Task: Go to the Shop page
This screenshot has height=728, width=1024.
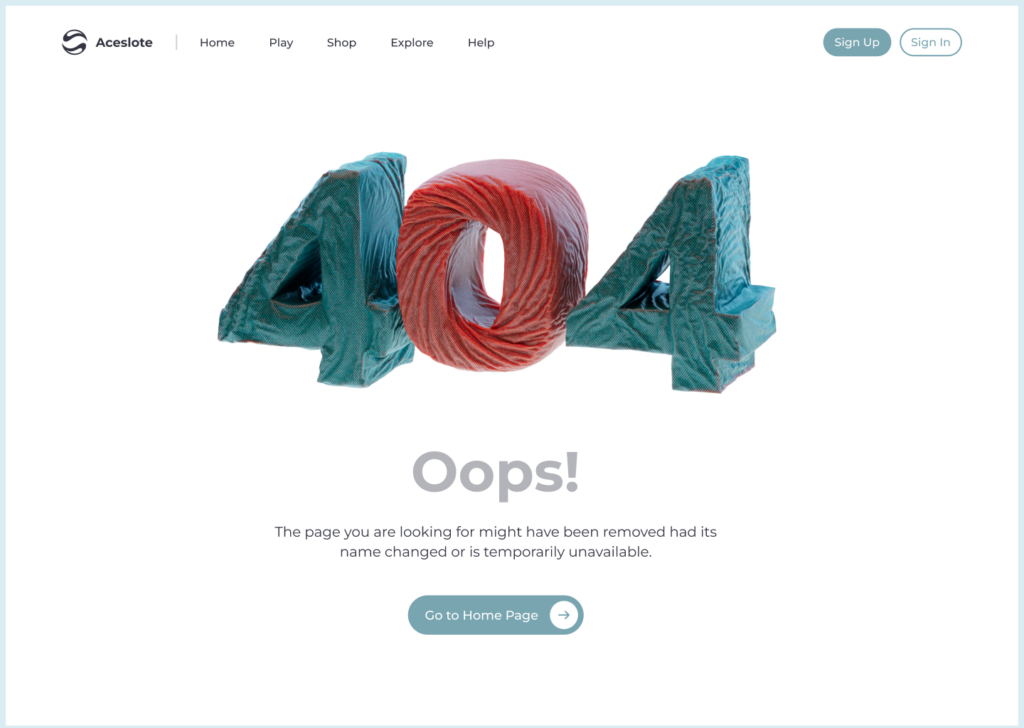Action: (x=342, y=42)
